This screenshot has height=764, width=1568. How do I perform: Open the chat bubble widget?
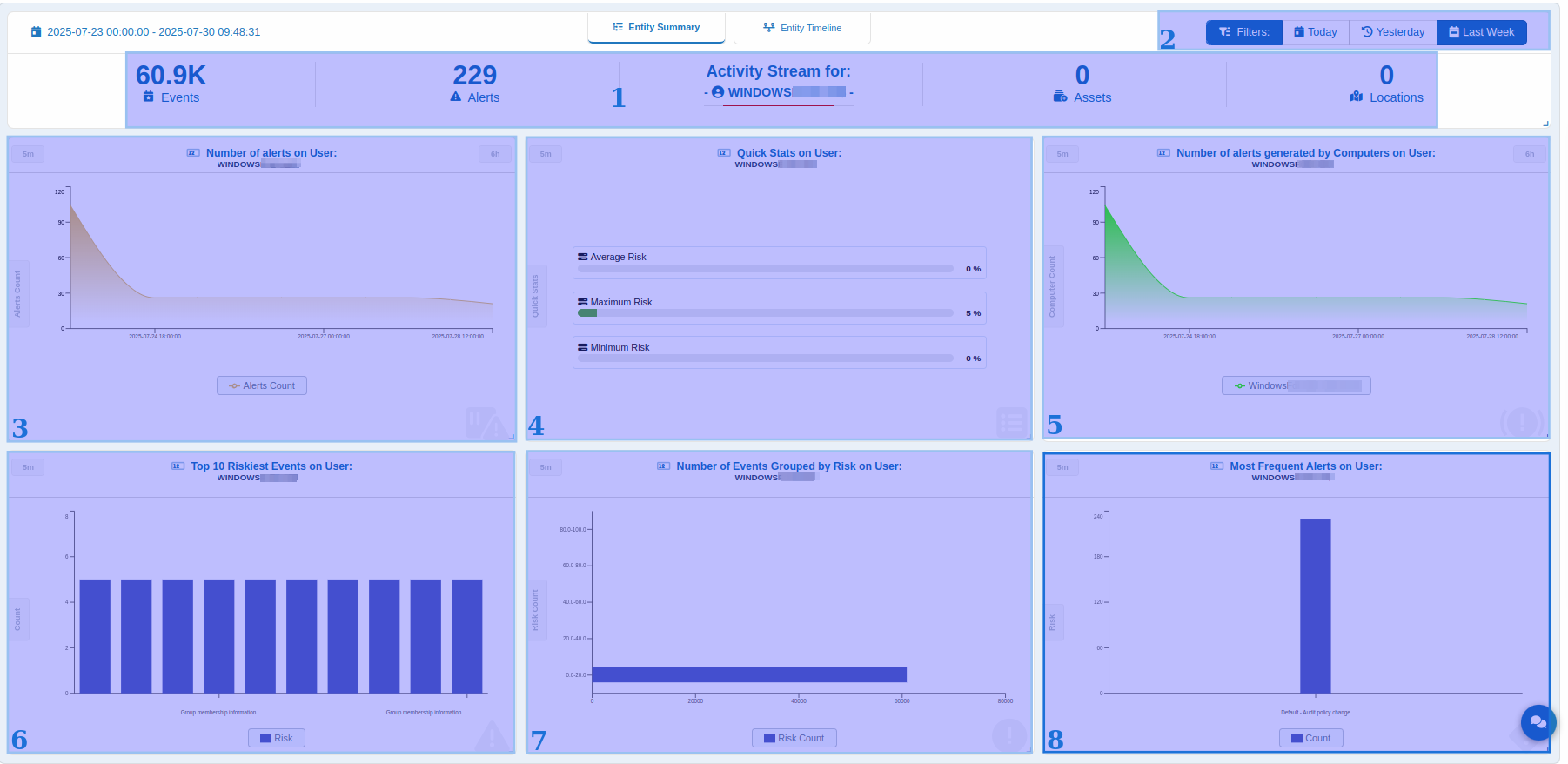pyautogui.click(x=1538, y=722)
